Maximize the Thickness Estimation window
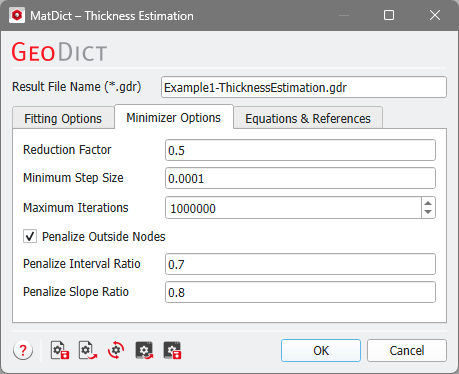The height and width of the screenshot is (374, 459). [389, 15]
